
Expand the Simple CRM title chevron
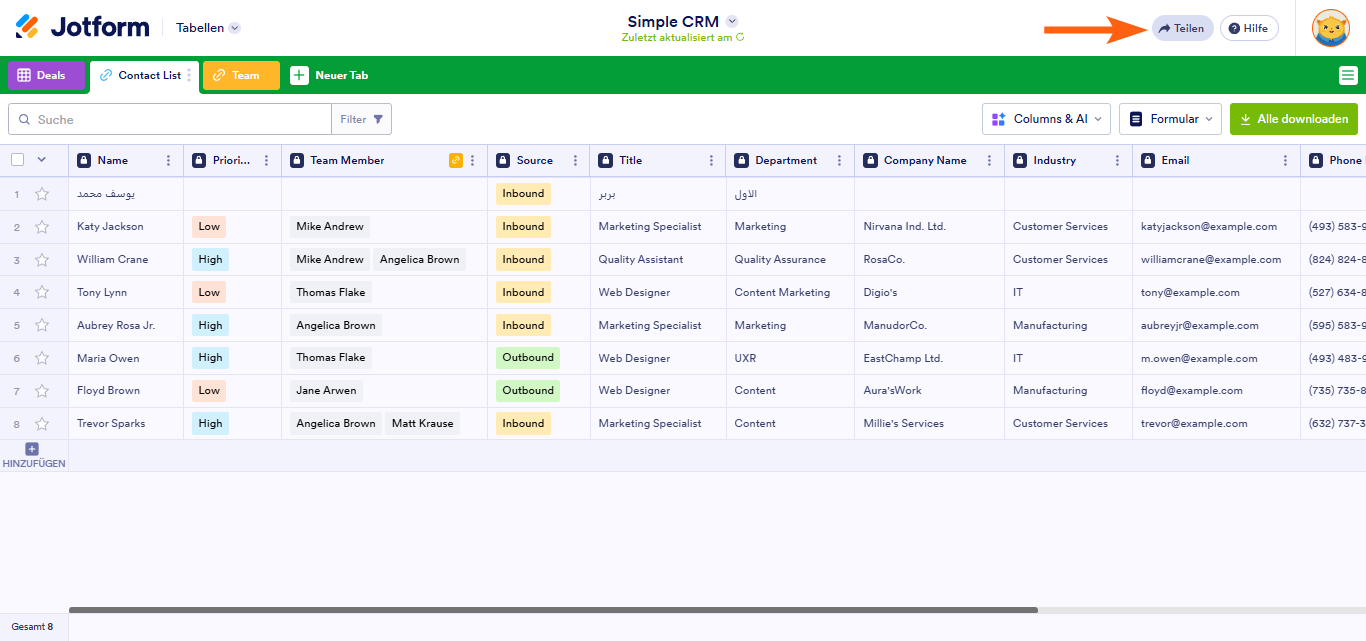(x=731, y=21)
